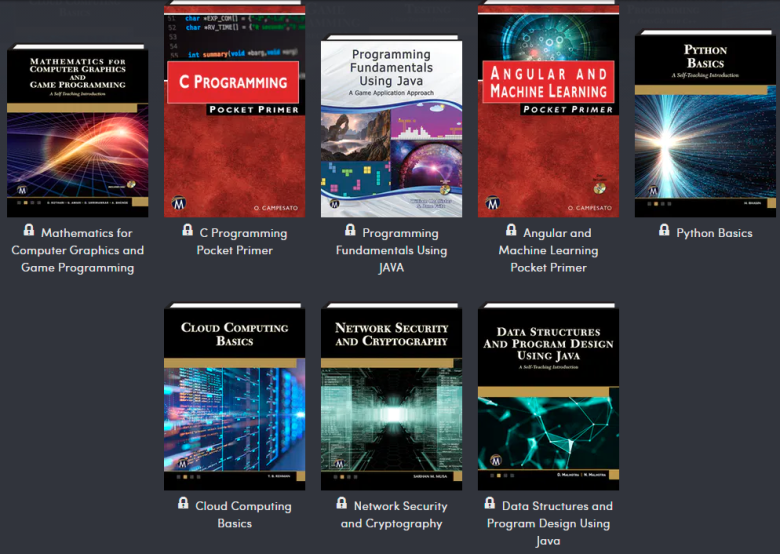This screenshot has height=554, width=780.
Task: Open Mathematics for Computer Graphics book cover
Action: [x=78, y=130]
